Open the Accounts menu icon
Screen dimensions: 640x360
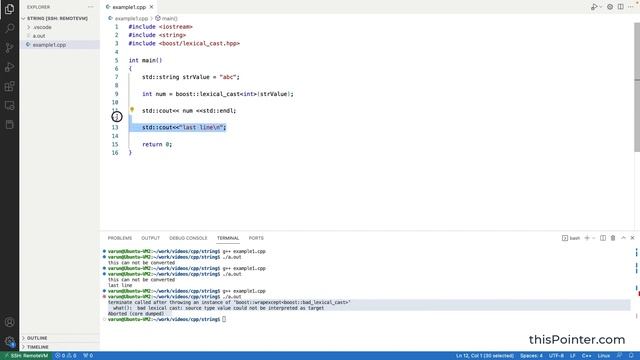pyautogui.click(x=9, y=322)
